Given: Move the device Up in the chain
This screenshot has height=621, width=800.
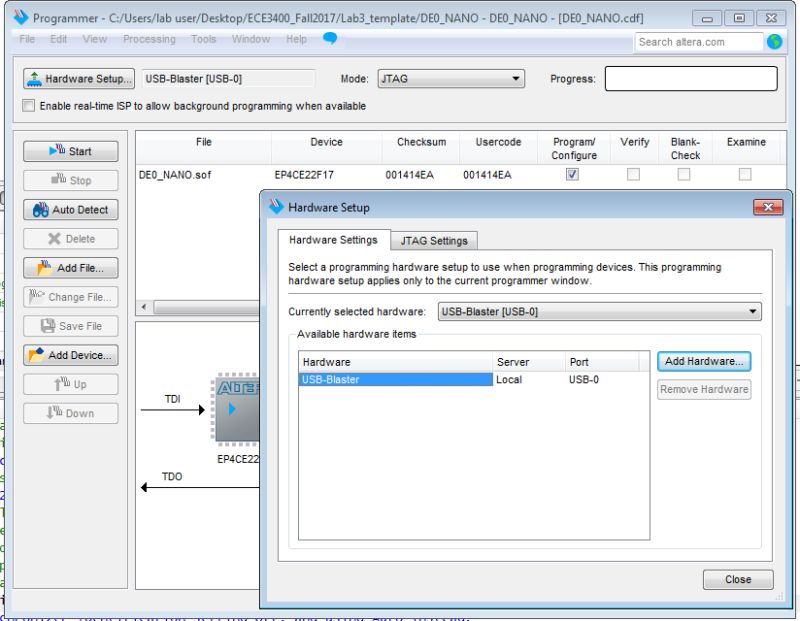Looking at the screenshot, I should pos(70,384).
